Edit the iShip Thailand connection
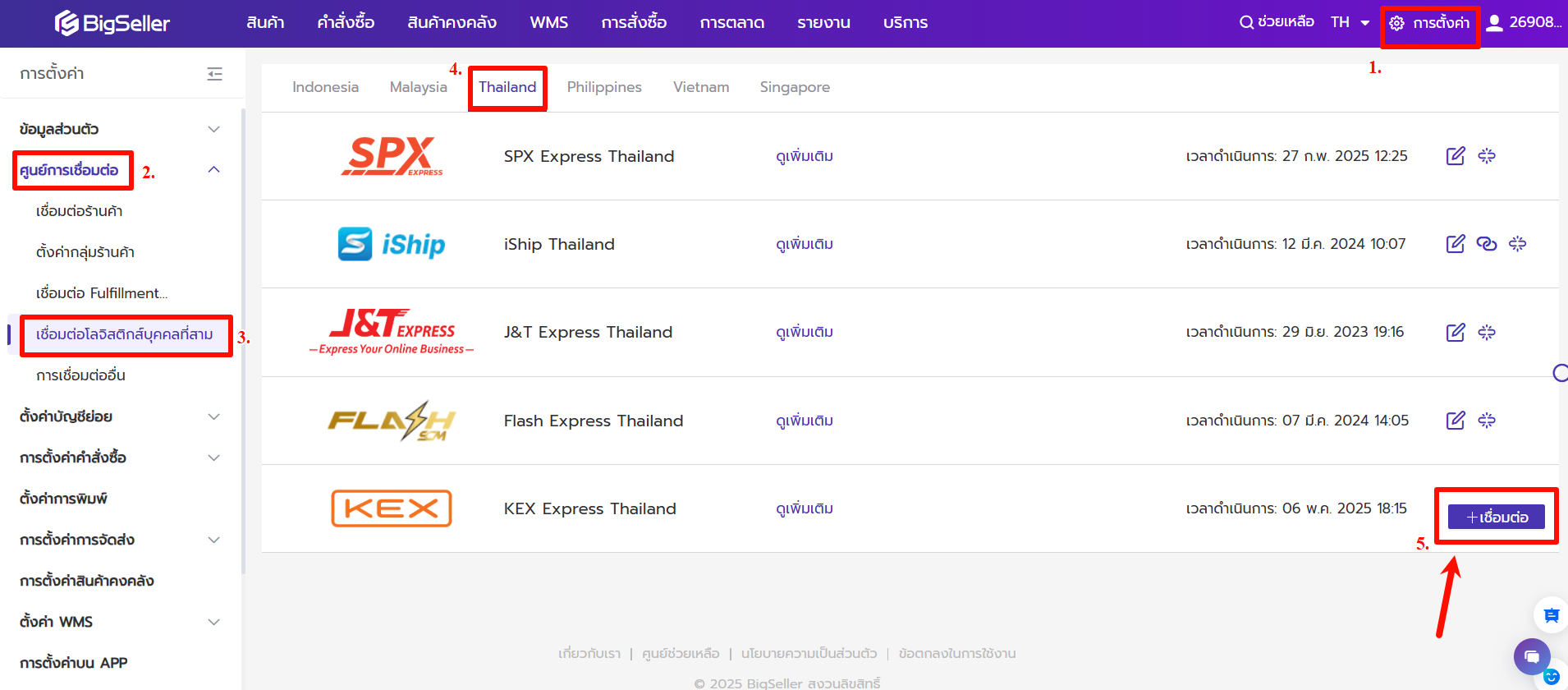 (1456, 244)
